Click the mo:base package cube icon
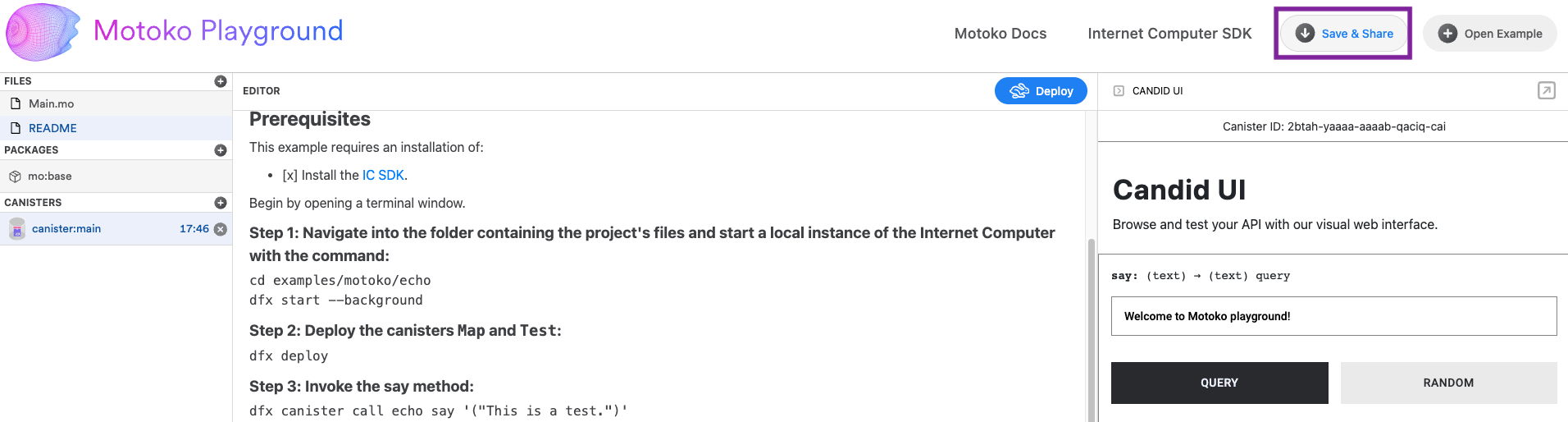1568x422 pixels. pyautogui.click(x=15, y=177)
